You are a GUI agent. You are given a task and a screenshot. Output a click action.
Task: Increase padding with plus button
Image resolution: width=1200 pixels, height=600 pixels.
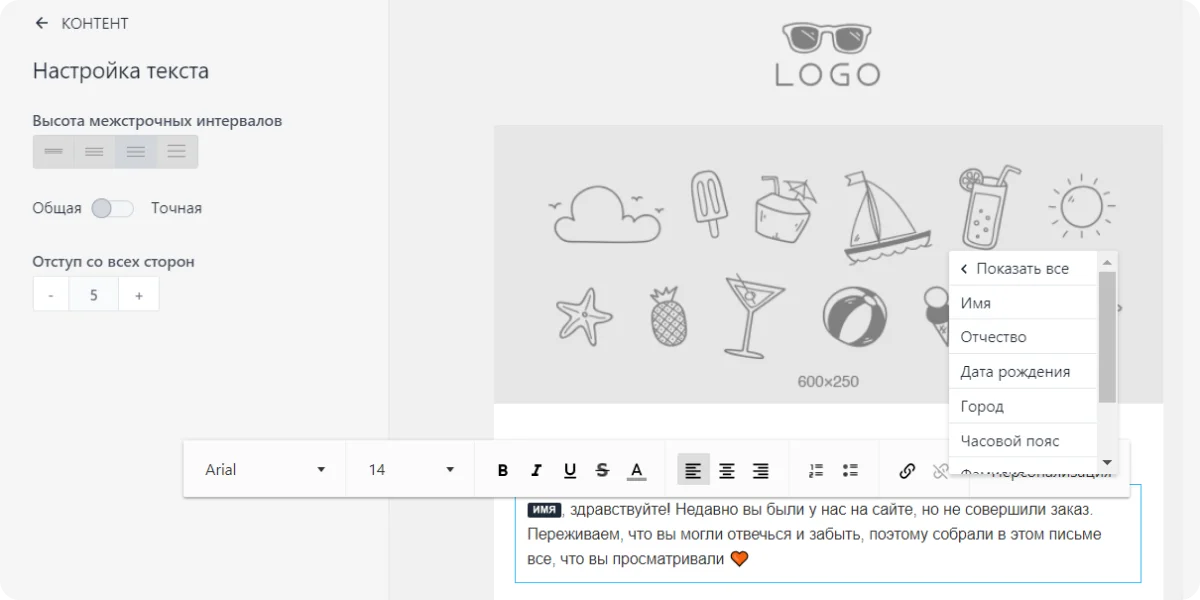[x=139, y=295]
